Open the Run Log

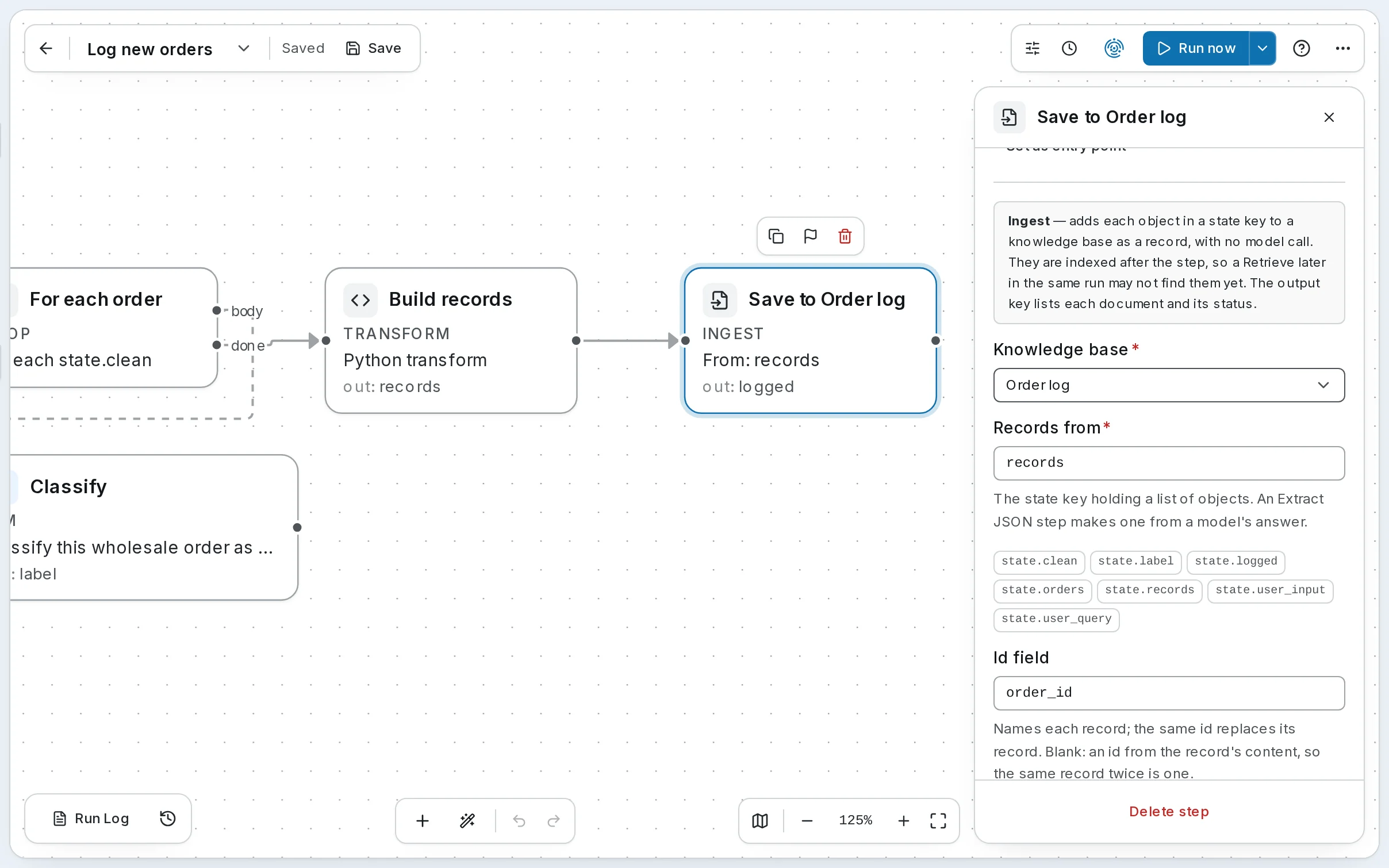click(x=91, y=819)
